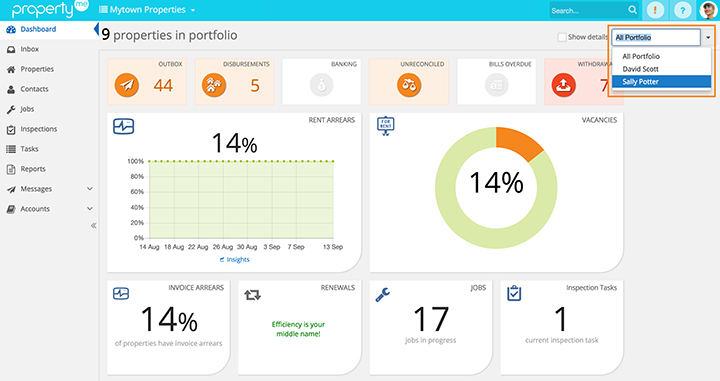Open Jobs in sidebar
This screenshot has width=720, height=381.
27,109
